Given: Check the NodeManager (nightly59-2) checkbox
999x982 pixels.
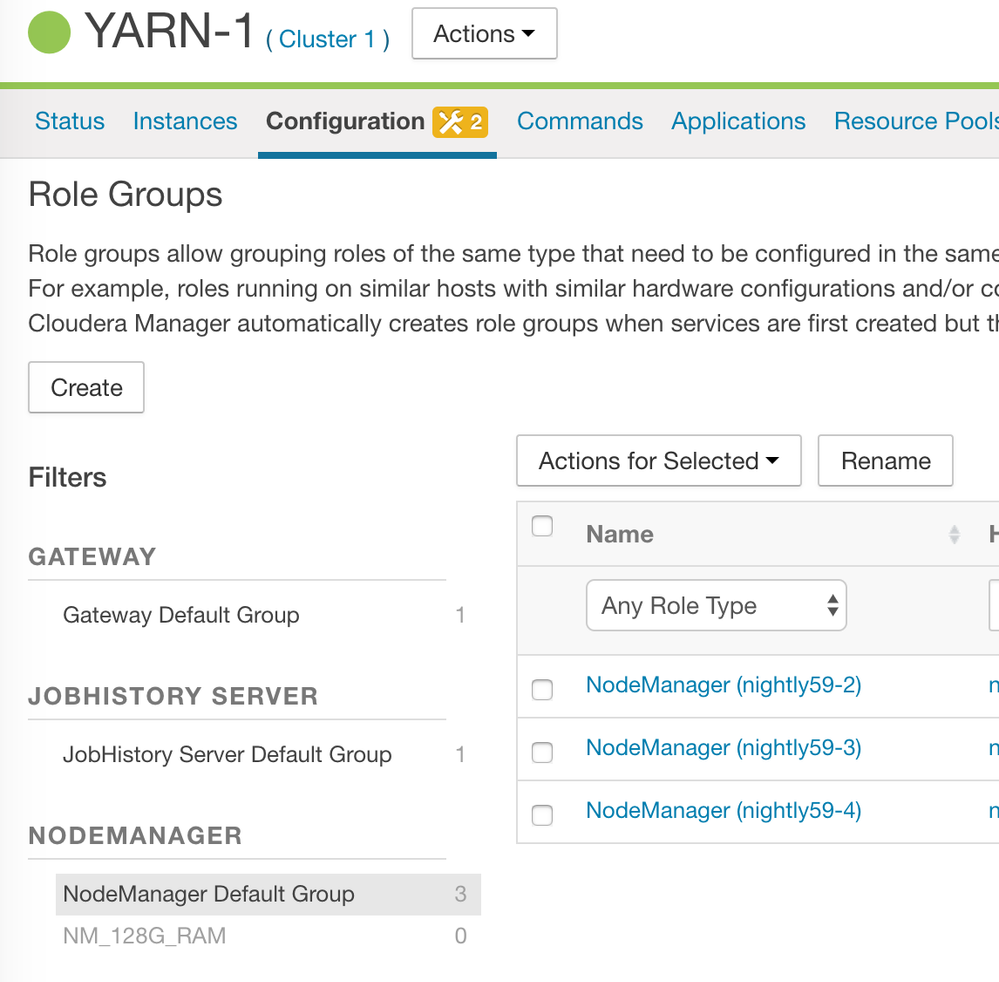Looking at the screenshot, I should [542, 689].
